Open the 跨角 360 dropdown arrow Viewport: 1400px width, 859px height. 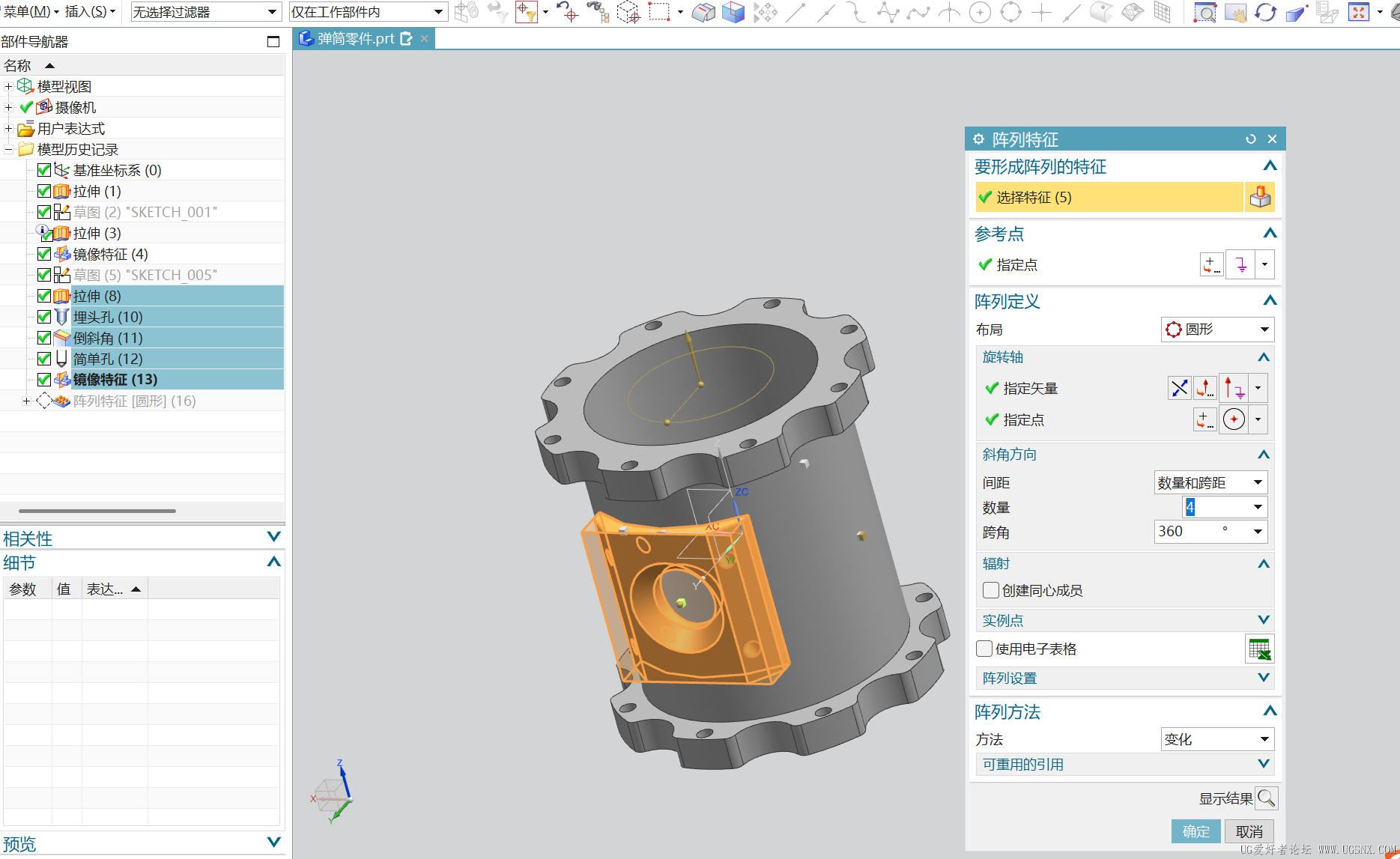pos(1258,532)
